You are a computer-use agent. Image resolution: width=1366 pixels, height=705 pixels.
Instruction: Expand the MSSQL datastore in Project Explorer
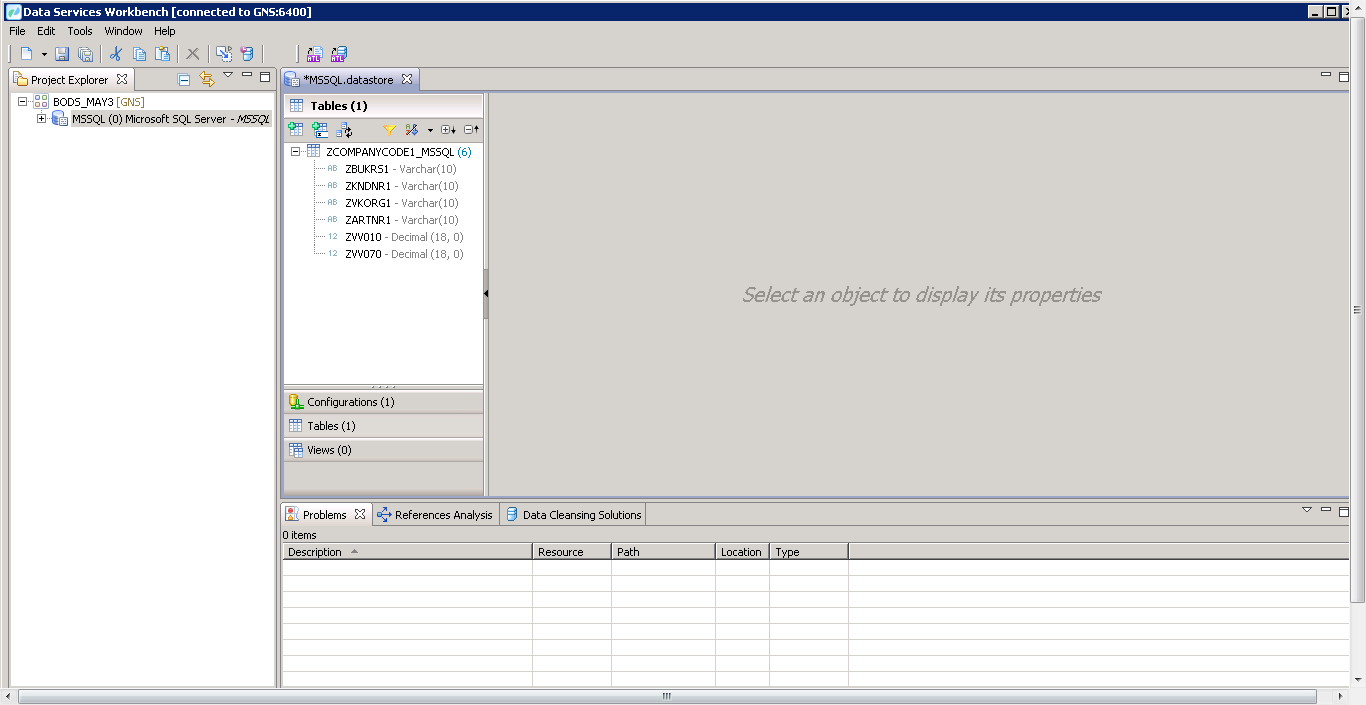coord(41,117)
